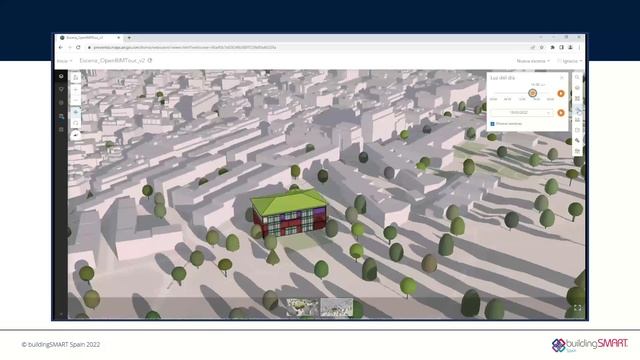Screen dimensions: 640x360
Task: Expand the Nueva escena dropdown
Action: tap(533, 61)
